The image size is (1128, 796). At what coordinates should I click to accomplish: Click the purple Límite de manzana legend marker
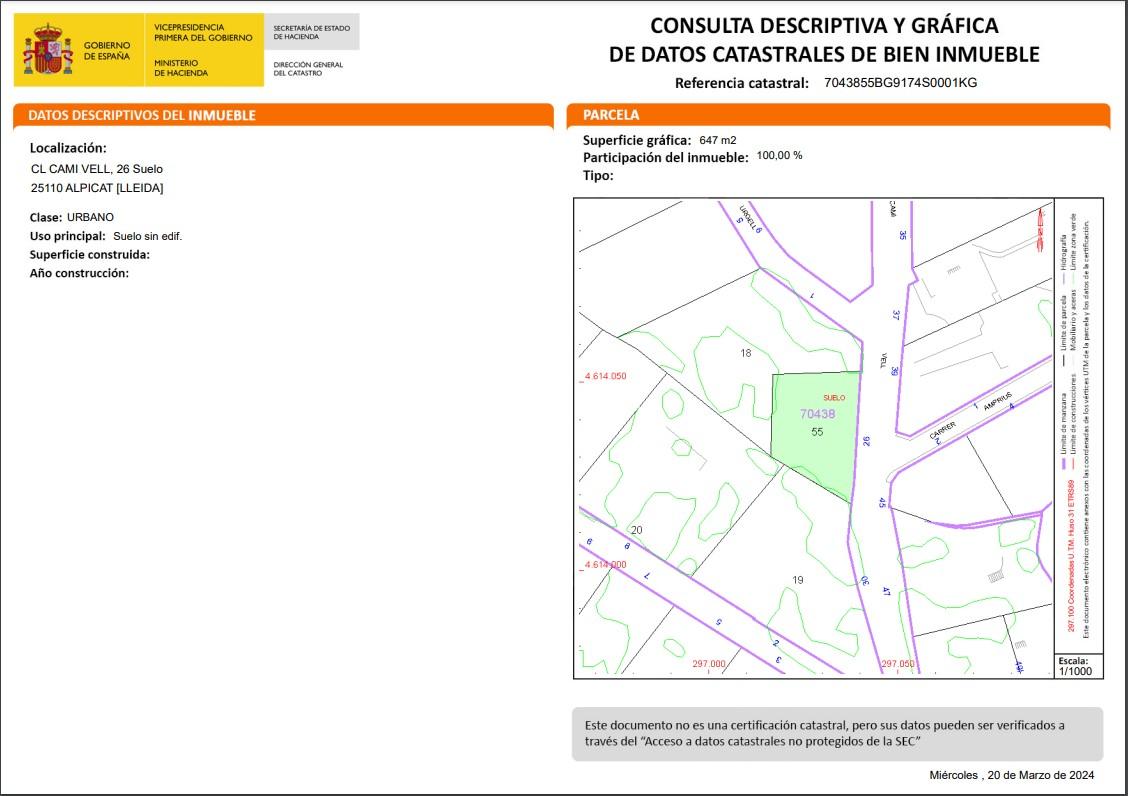click(1064, 463)
